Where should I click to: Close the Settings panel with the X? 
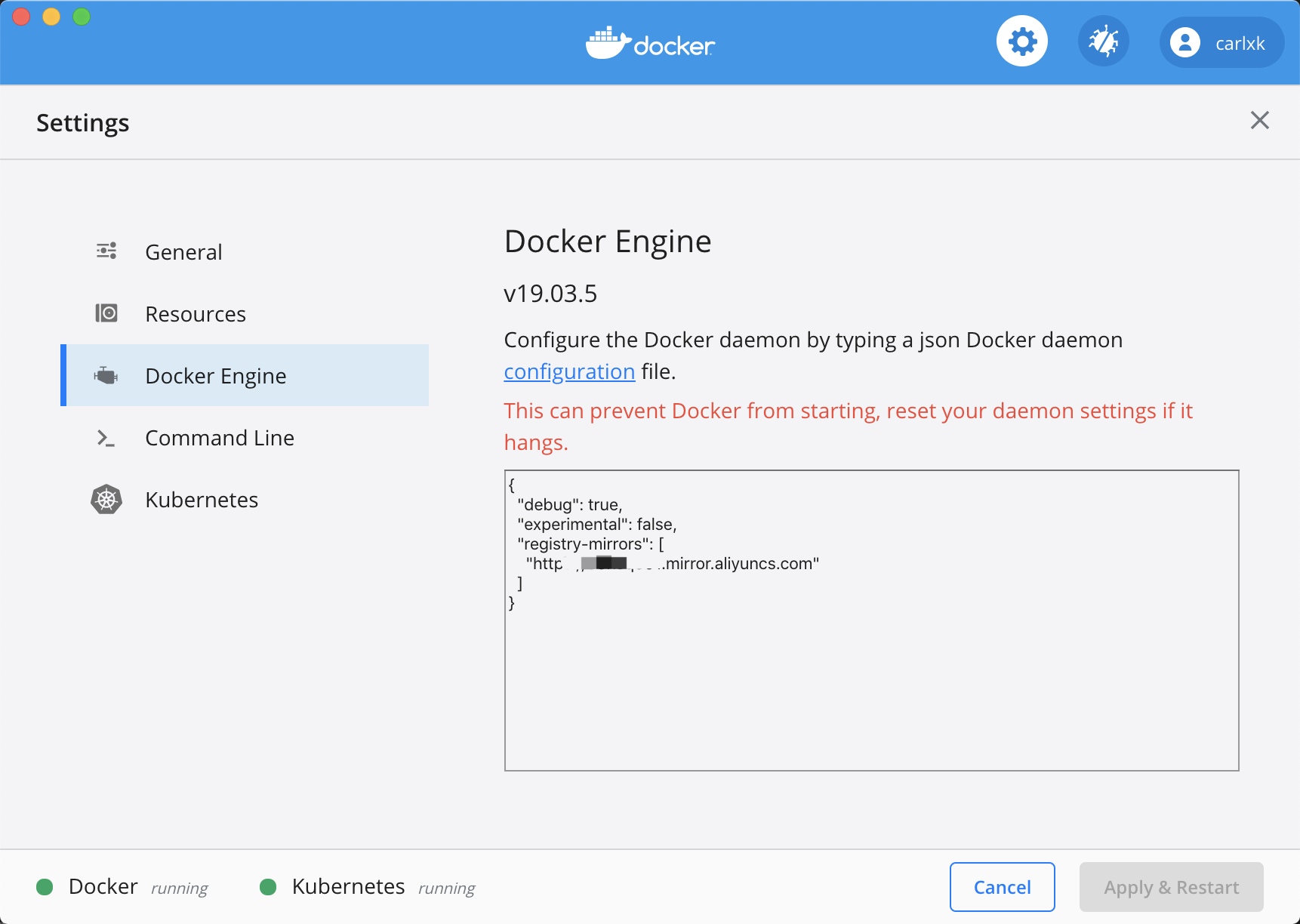[x=1259, y=120]
